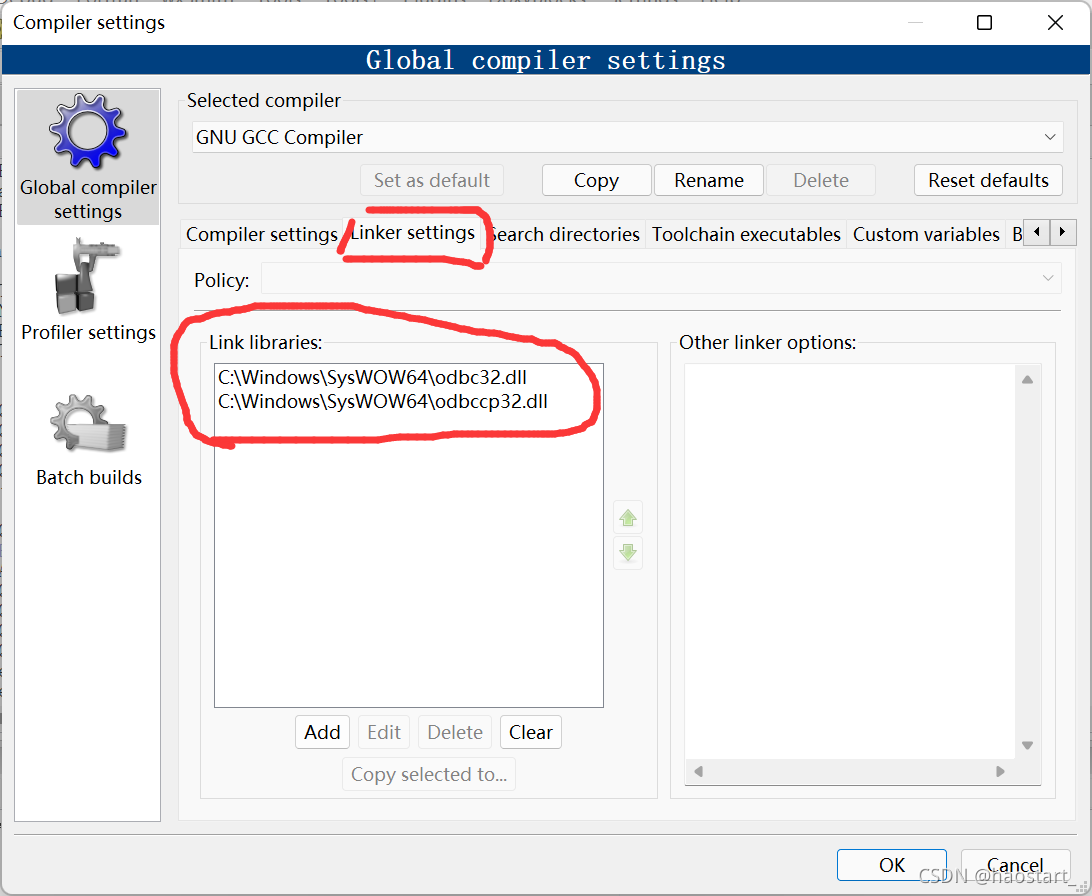Image resolution: width=1092 pixels, height=896 pixels.
Task: Click the Copy compiler button
Action: tap(596, 180)
